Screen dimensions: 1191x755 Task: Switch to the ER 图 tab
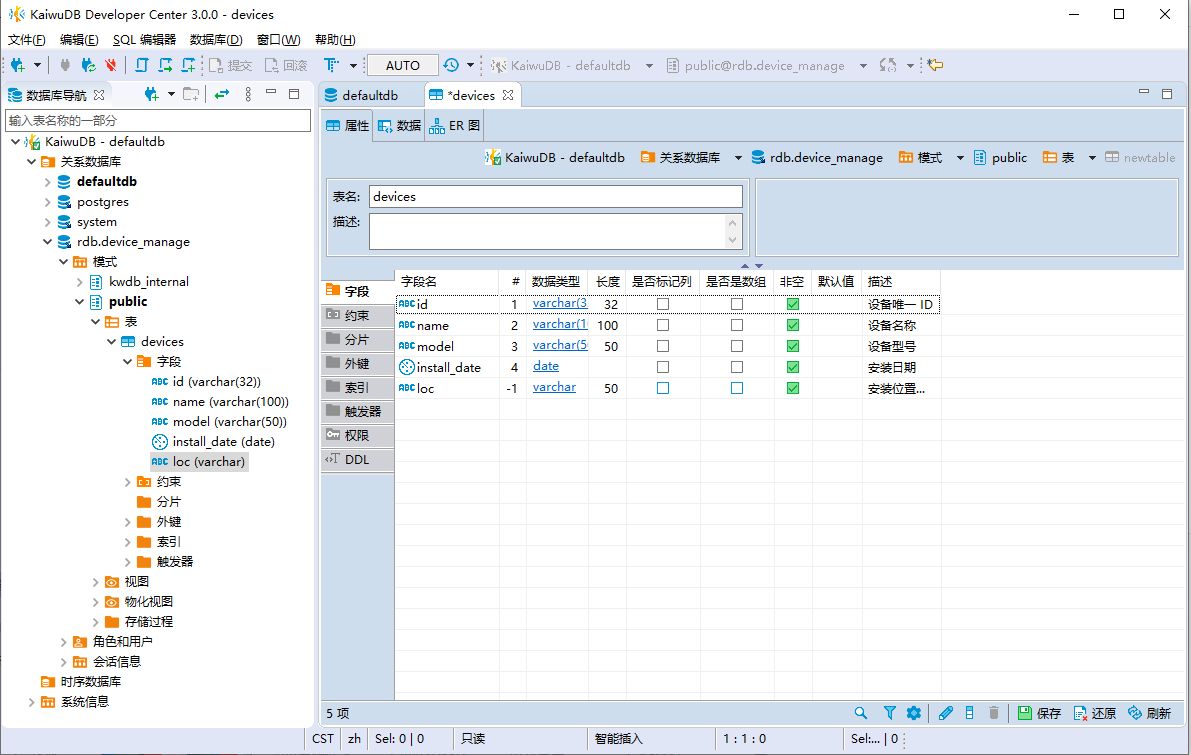point(454,125)
